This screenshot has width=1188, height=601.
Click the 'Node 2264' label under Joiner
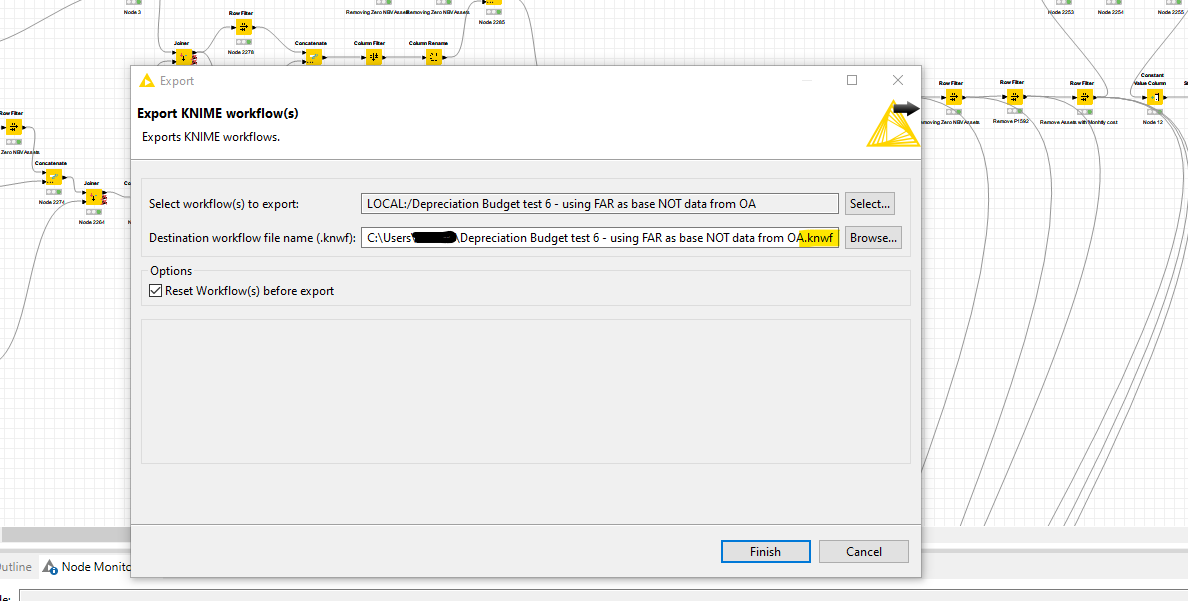(92, 222)
